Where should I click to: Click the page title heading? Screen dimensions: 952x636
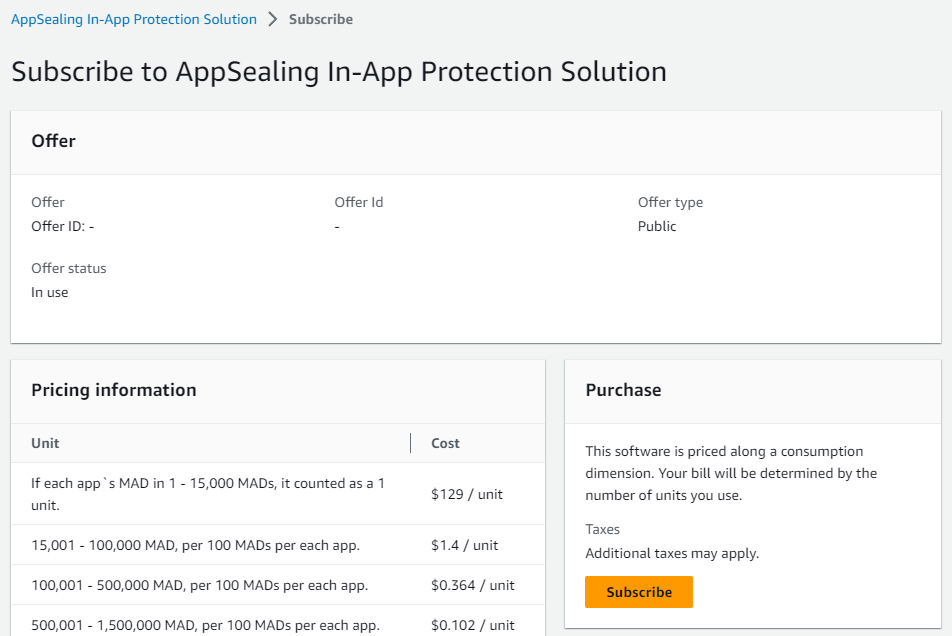[x=339, y=72]
